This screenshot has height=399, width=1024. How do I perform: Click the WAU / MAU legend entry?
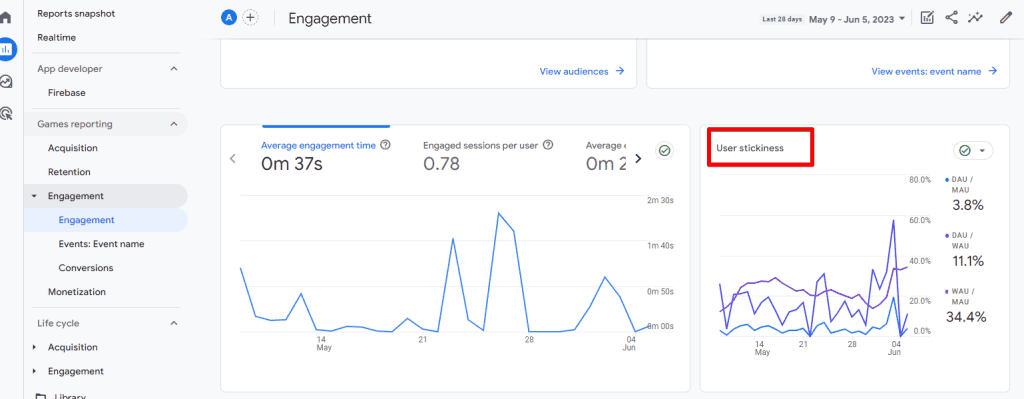point(963,296)
